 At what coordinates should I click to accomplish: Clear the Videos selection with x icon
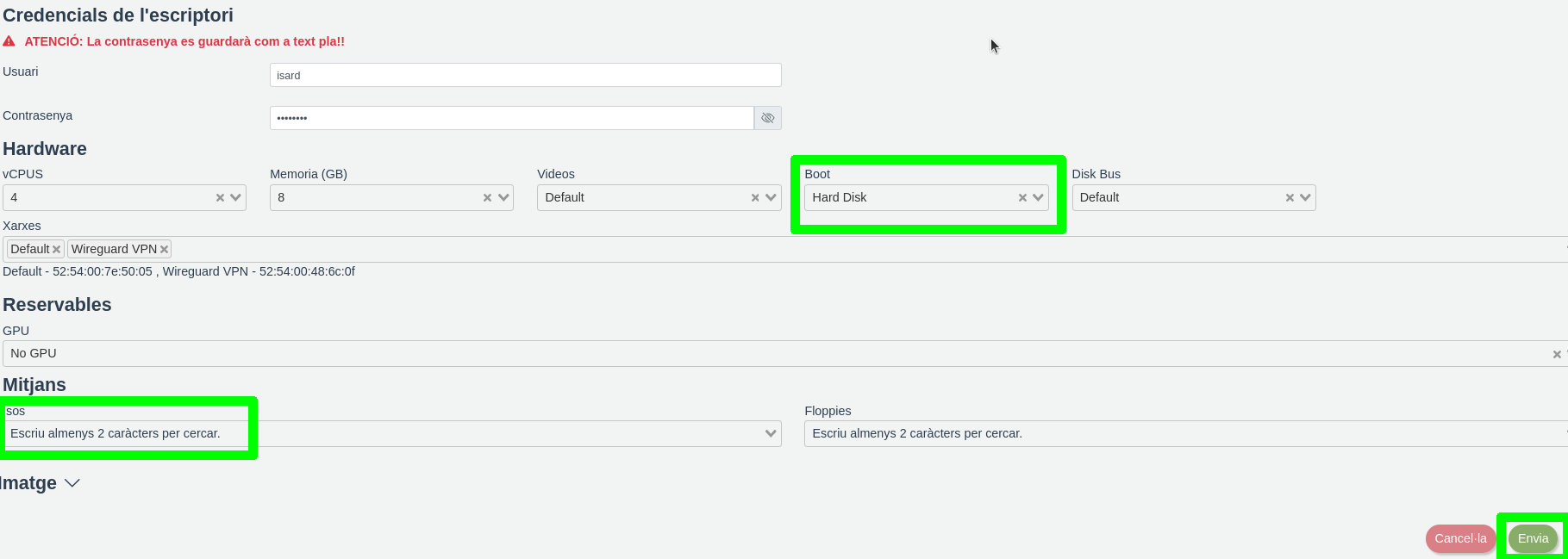tap(755, 198)
